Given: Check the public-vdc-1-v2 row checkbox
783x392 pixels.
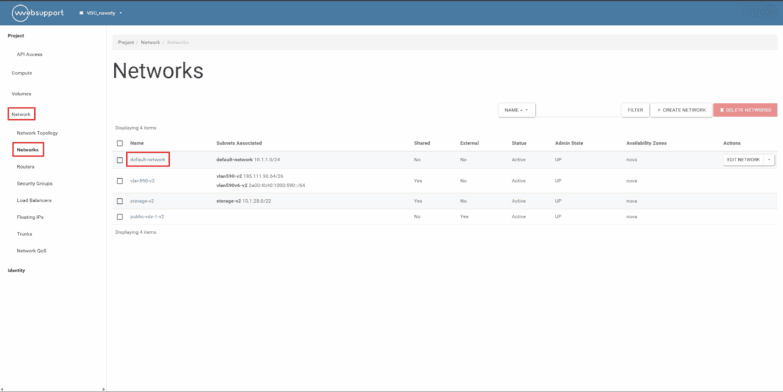Looking at the screenshot, I should click(120, 217).
